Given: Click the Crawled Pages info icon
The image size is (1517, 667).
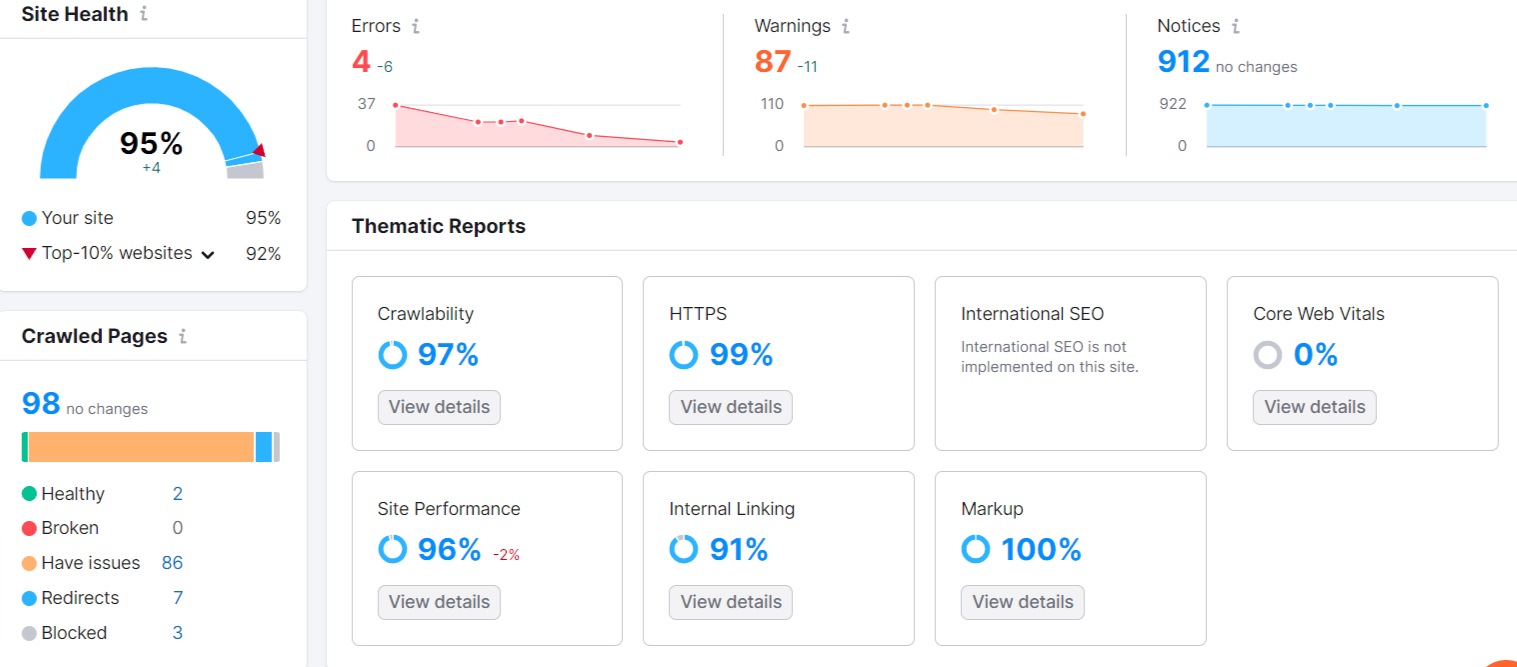Looking at the screenshot, I should (182, 337).
